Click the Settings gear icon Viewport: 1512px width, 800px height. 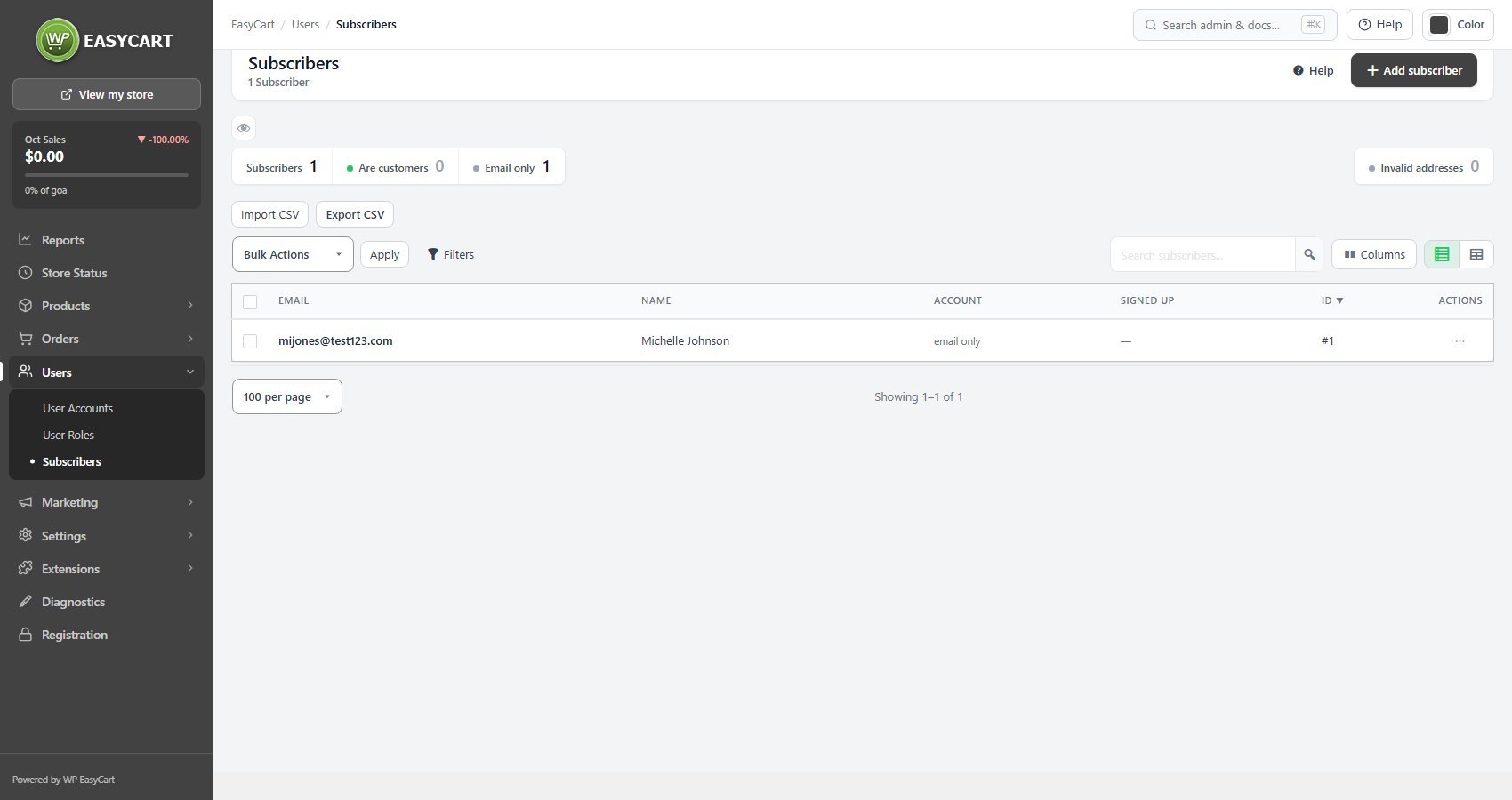(25, 535)
